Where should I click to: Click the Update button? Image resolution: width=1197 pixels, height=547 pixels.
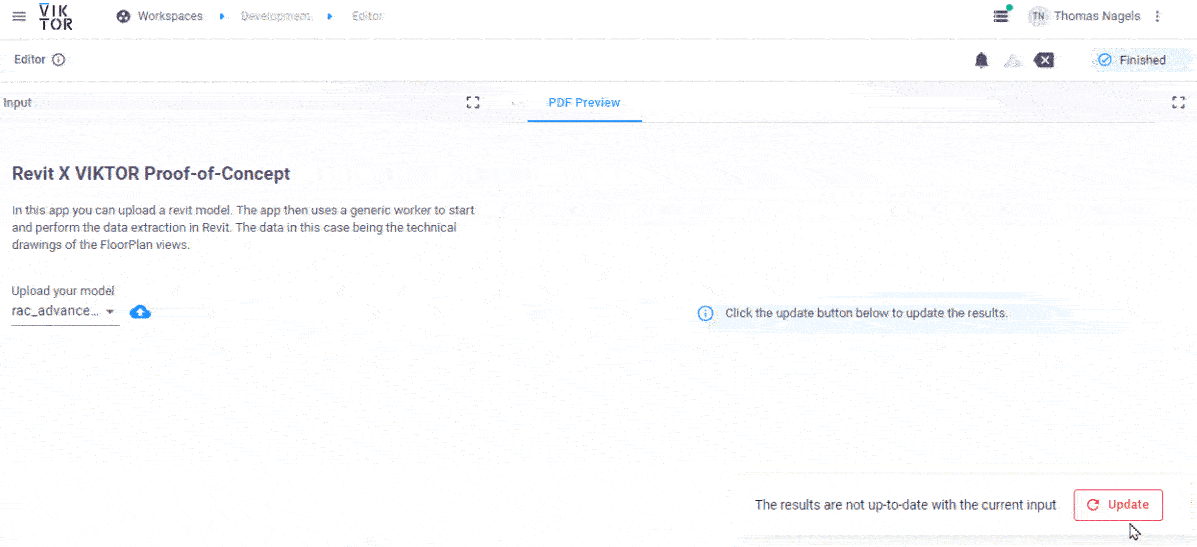pos(1118,505)
